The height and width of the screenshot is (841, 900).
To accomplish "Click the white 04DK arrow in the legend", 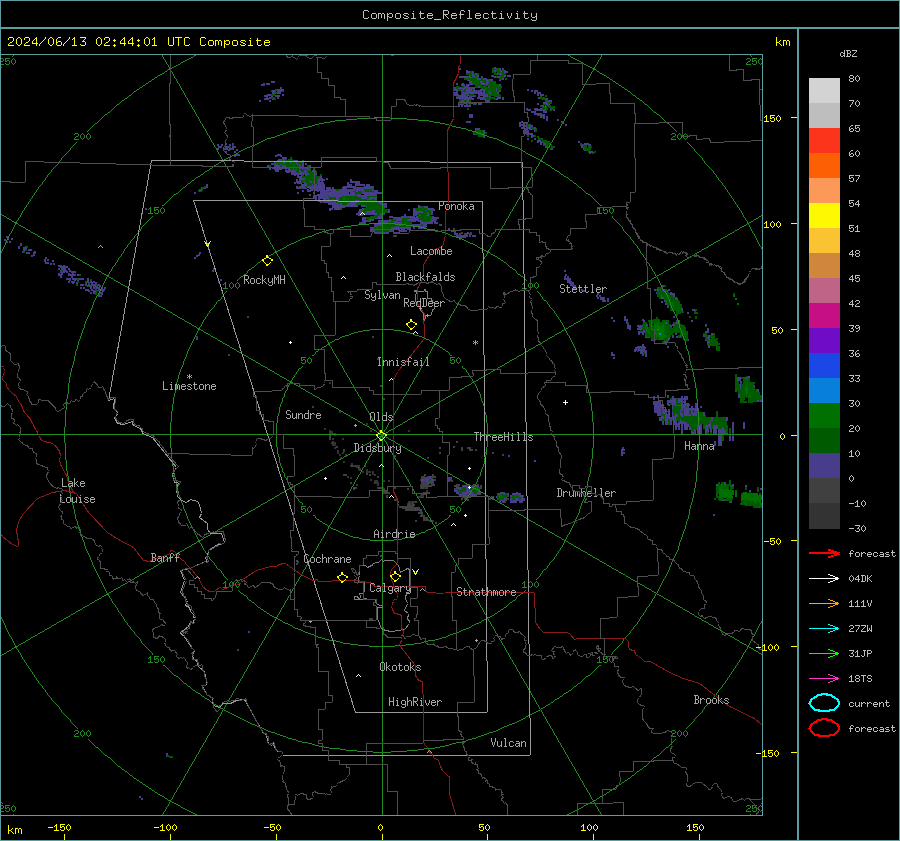I will [x=824, y=579].
